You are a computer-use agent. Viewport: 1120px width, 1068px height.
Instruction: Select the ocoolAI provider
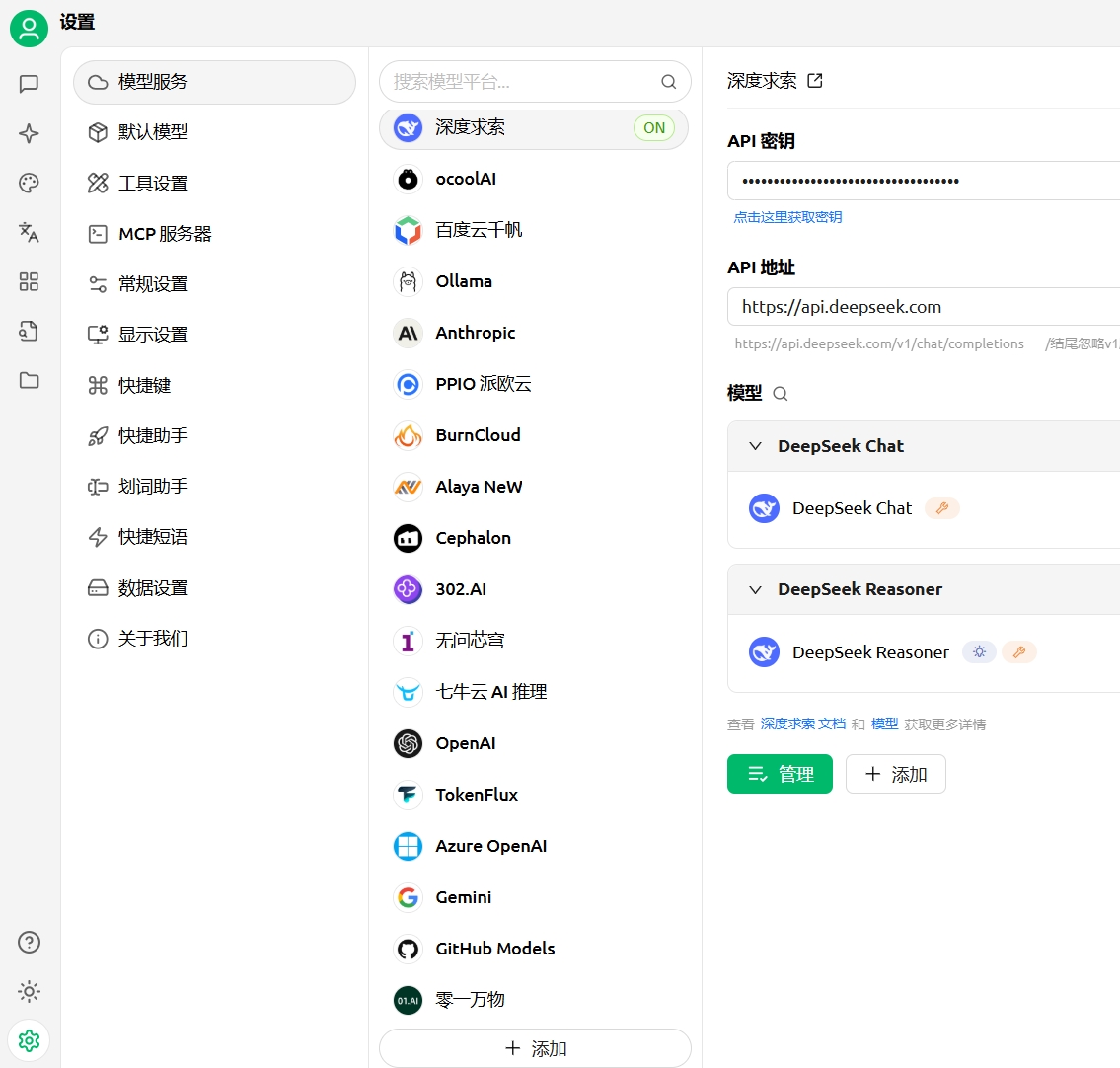pyautogui.click(x=534, y=179)
